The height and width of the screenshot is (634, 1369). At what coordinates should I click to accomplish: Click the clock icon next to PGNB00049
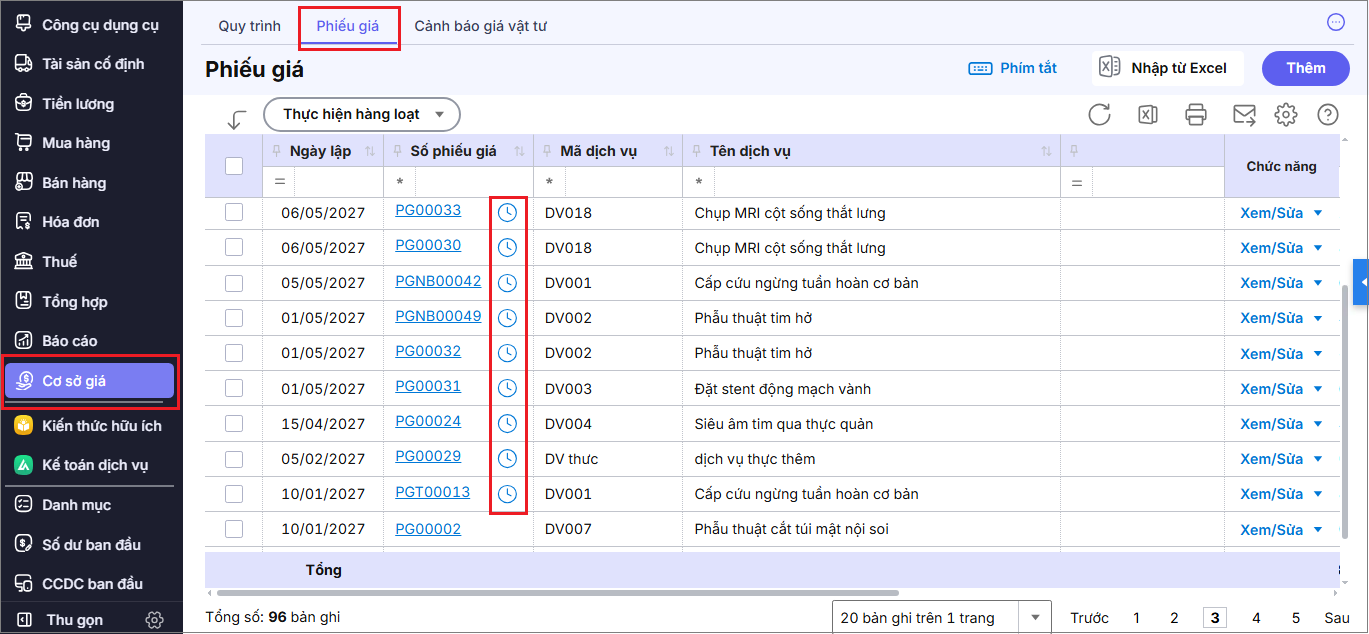508,318
